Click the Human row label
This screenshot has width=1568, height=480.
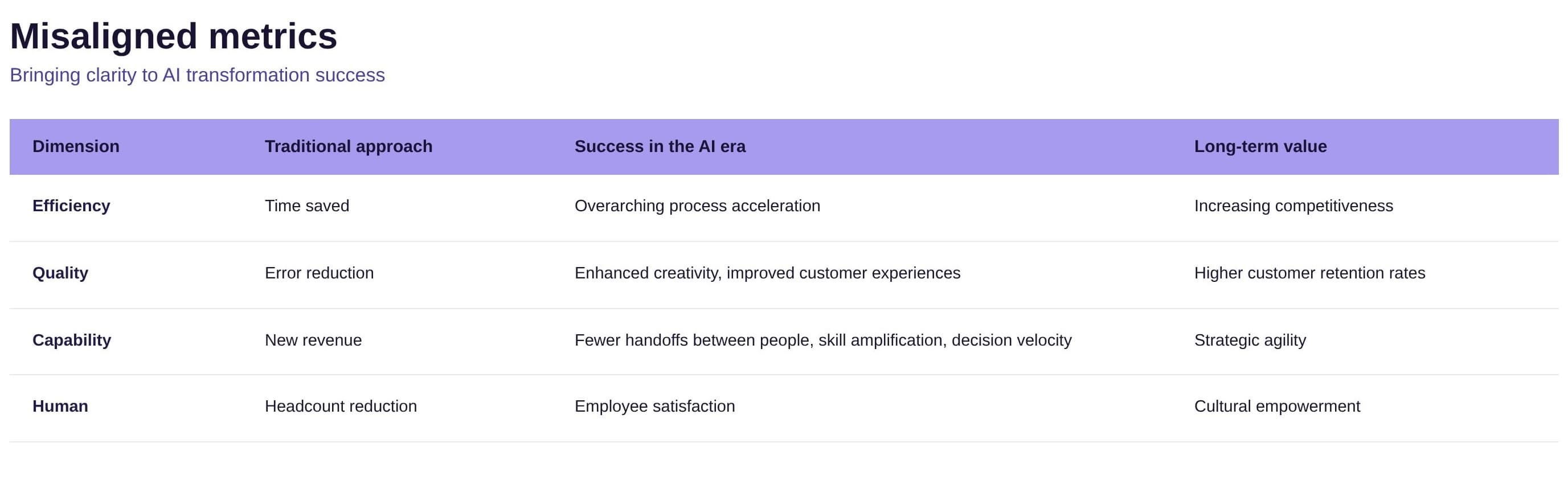(60, 406)
